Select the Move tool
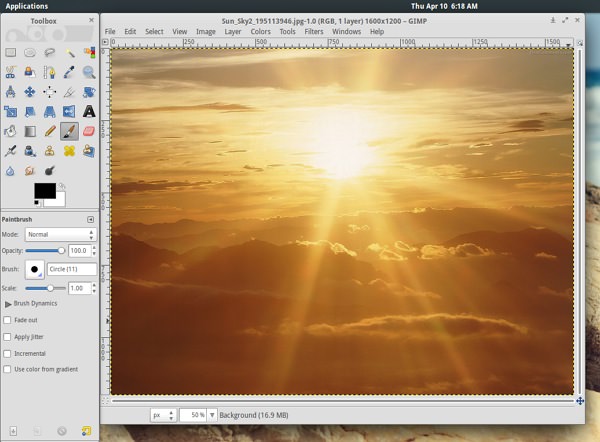The height and width of the screenshot is (442, 600). coord(30,92)
